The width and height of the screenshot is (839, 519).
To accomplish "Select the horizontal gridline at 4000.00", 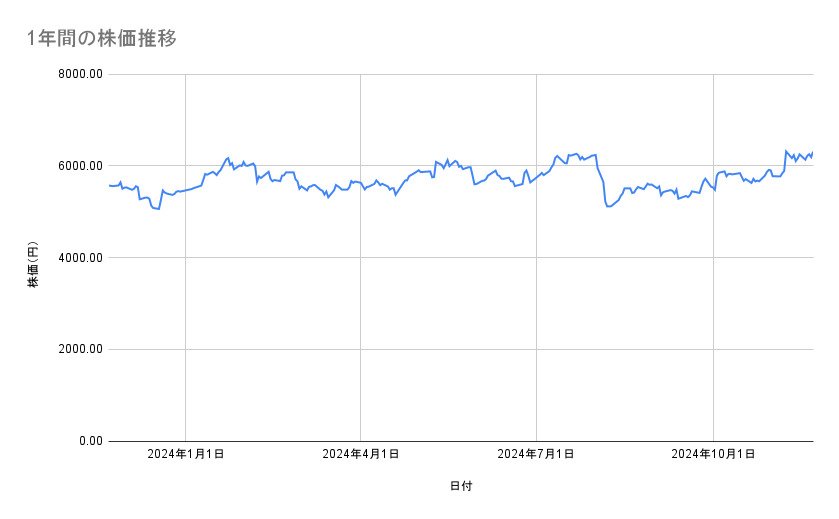I will click(x=450, y=258).
